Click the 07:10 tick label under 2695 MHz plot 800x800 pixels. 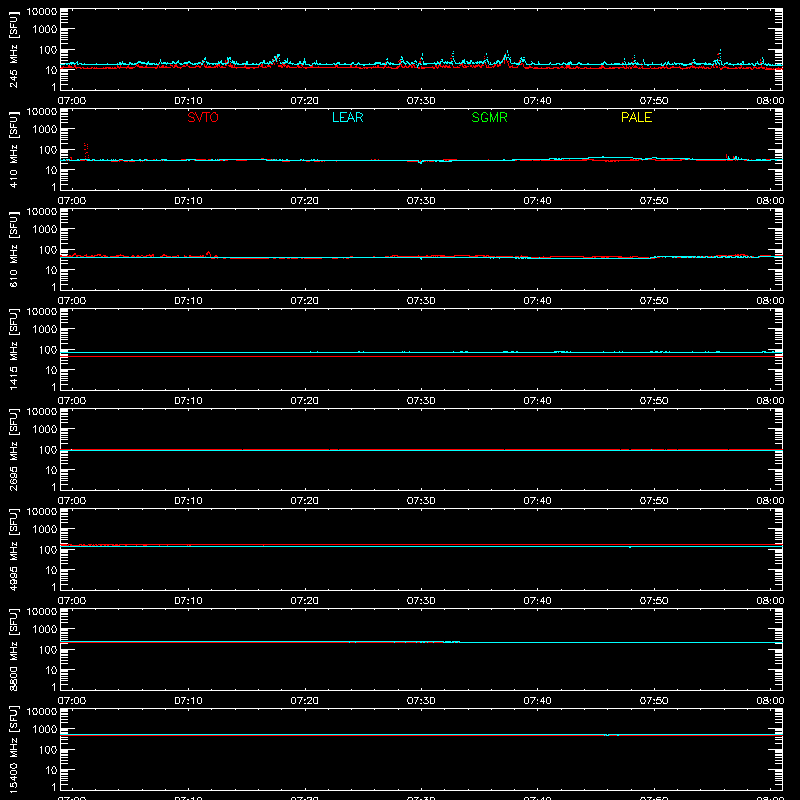coord(188,501)
